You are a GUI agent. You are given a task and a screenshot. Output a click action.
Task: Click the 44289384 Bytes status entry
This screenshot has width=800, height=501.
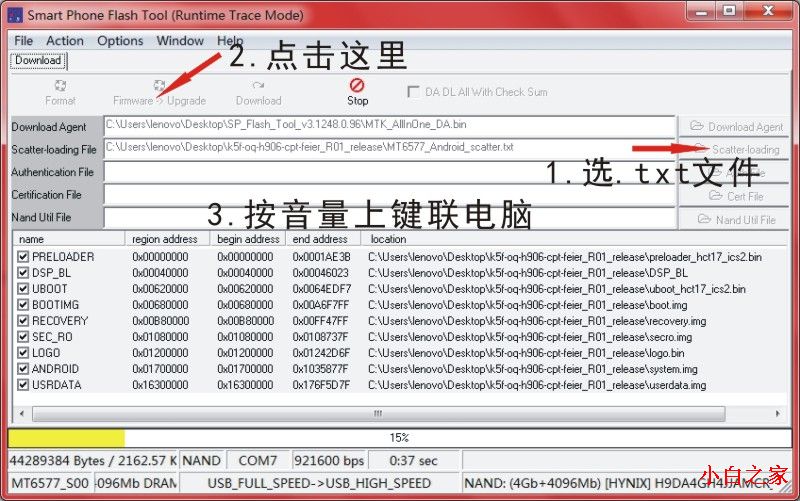coord(93,461)
